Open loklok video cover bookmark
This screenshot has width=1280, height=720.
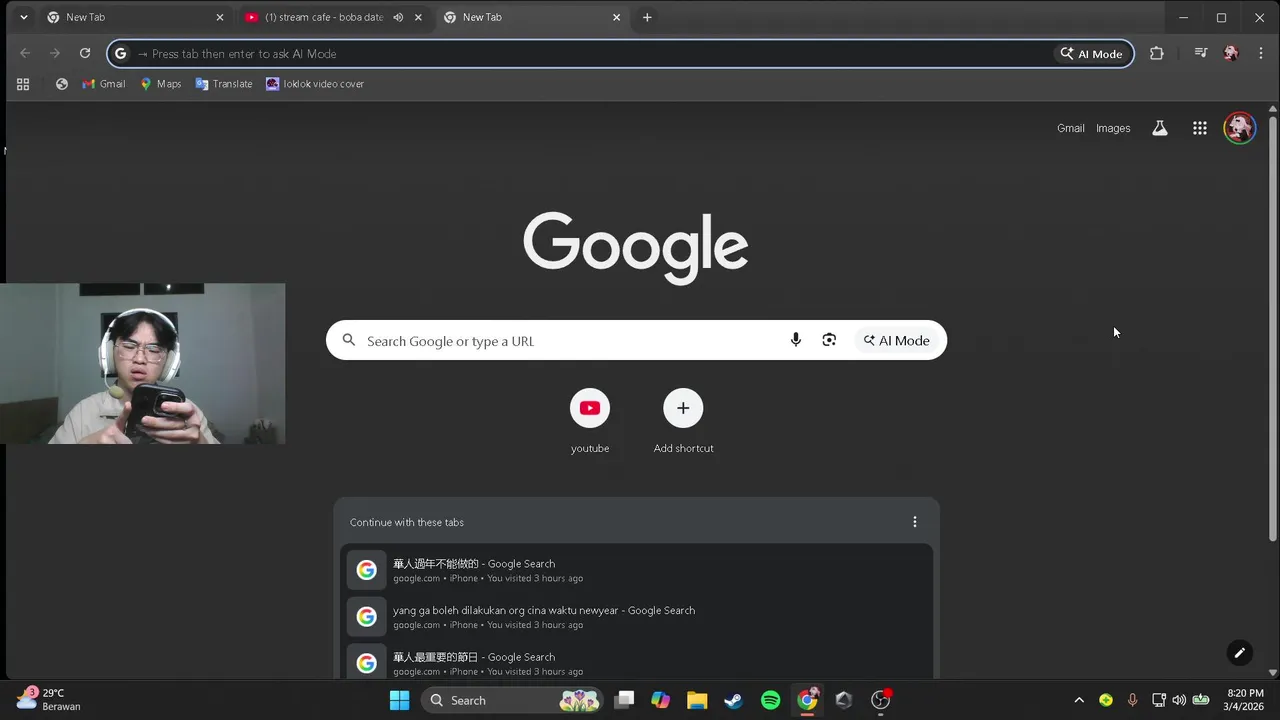click(315, 84)
